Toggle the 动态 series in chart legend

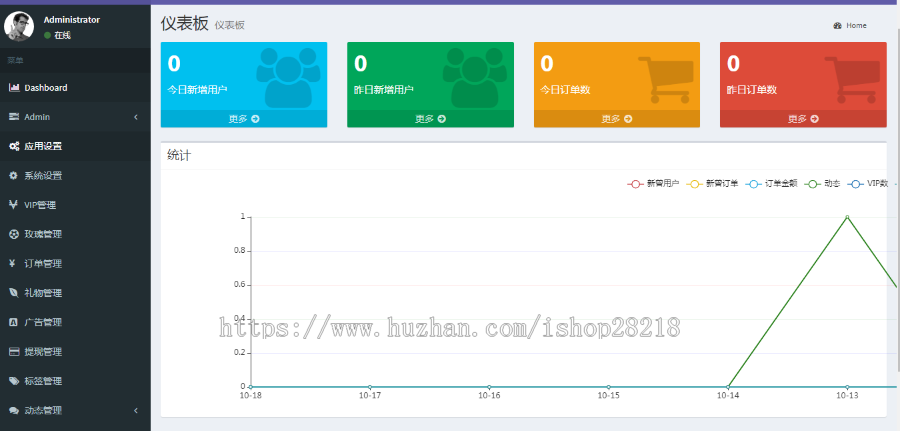point(823,184)
